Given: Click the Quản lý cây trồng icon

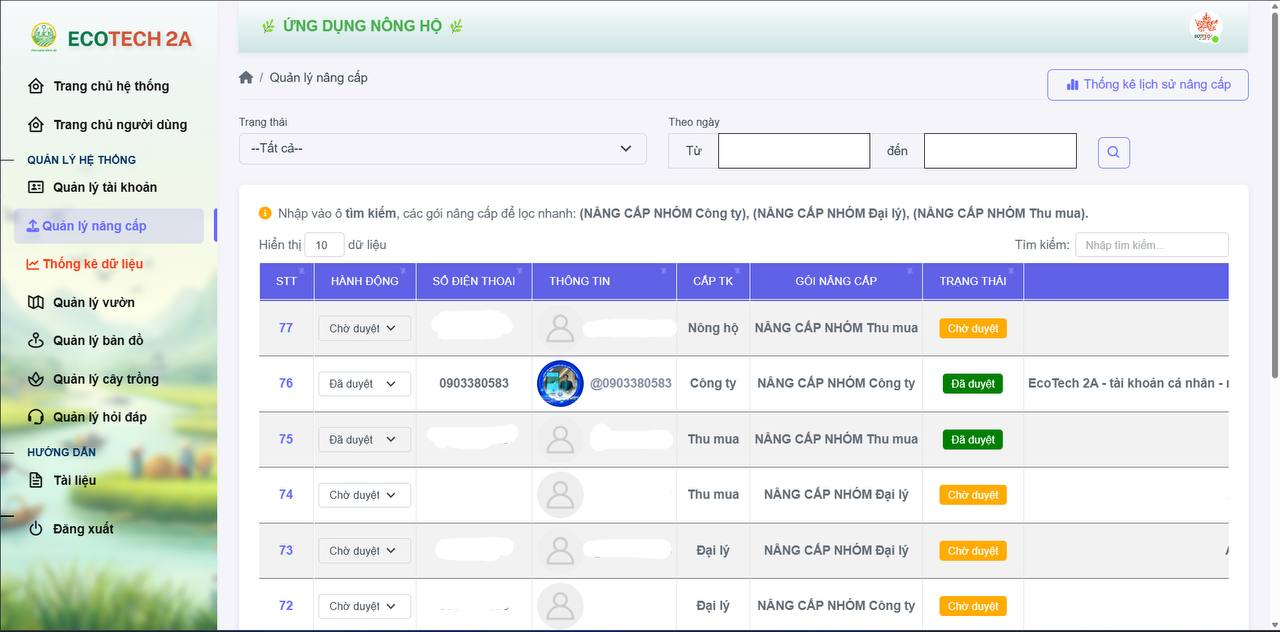Looking at the screenshot, I should 36,379.
